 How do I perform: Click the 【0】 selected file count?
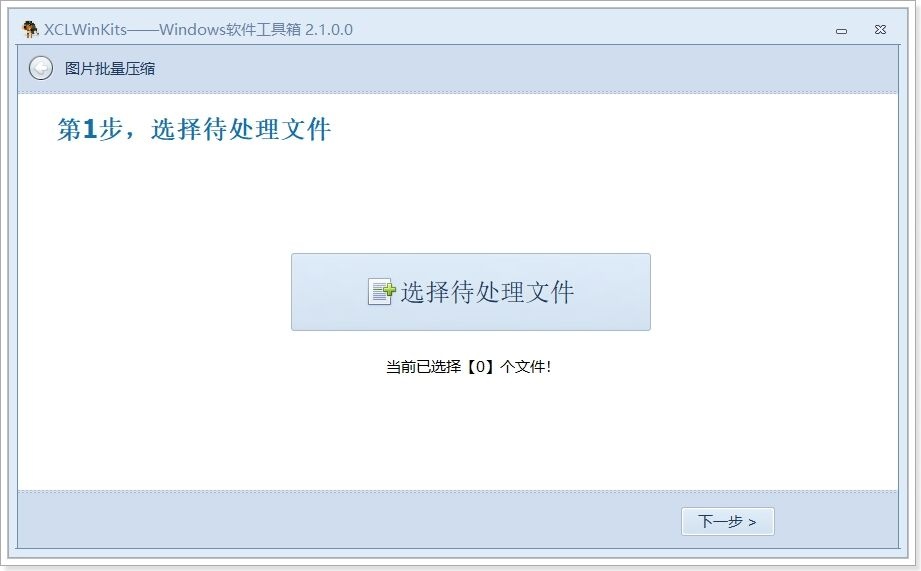480,367
